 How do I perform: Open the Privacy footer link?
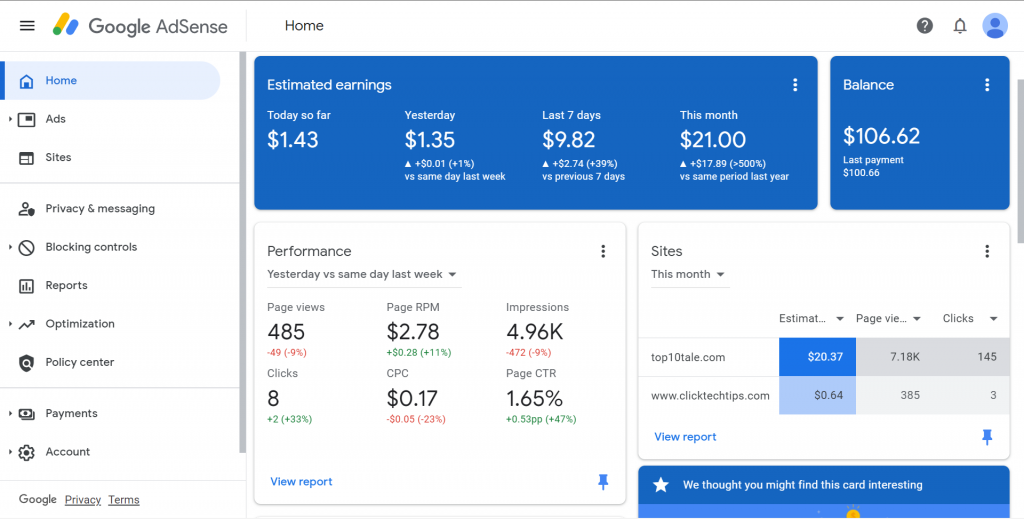tap(82, 500)
